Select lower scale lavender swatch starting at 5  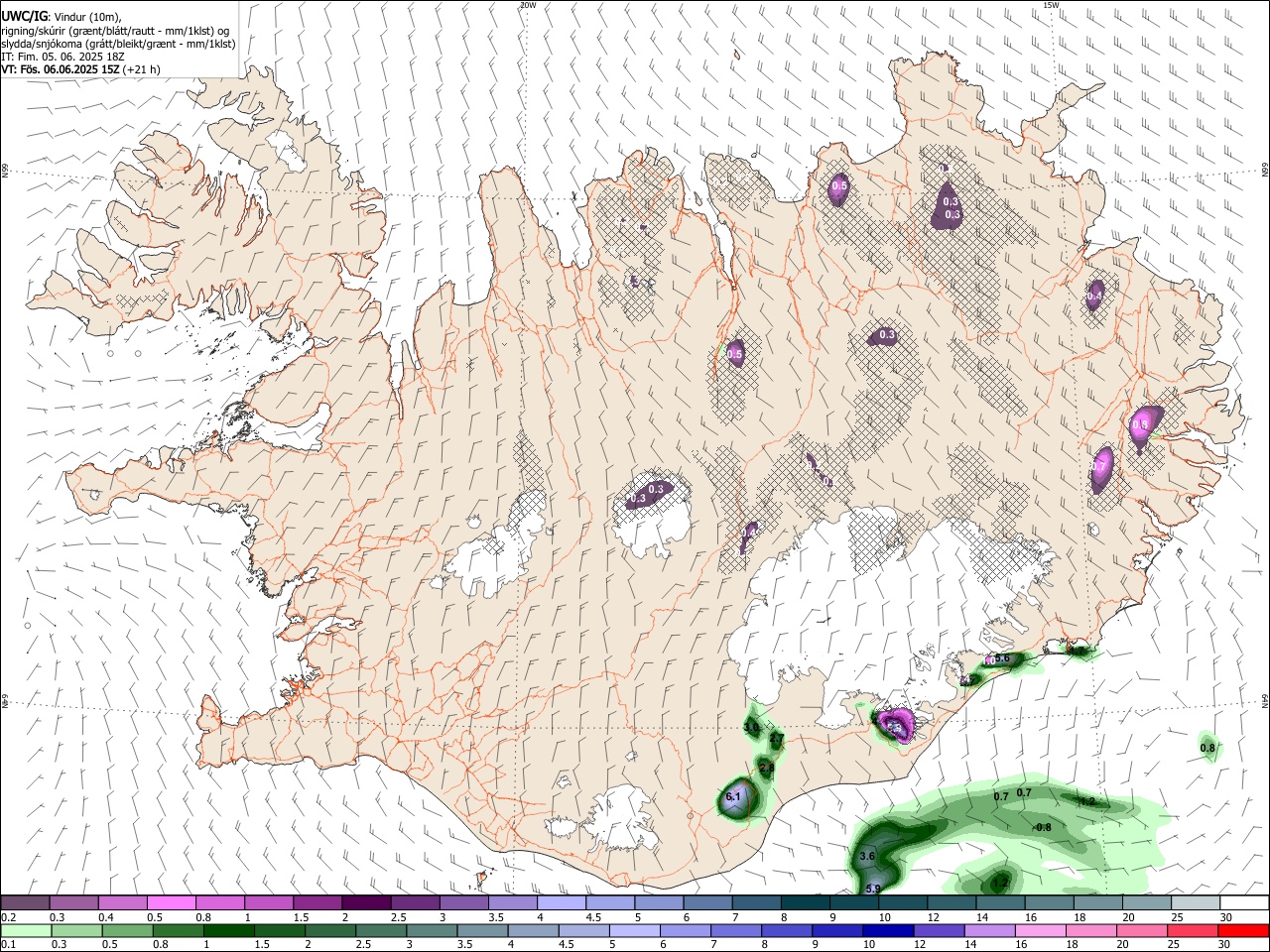[x=634, y=931]
